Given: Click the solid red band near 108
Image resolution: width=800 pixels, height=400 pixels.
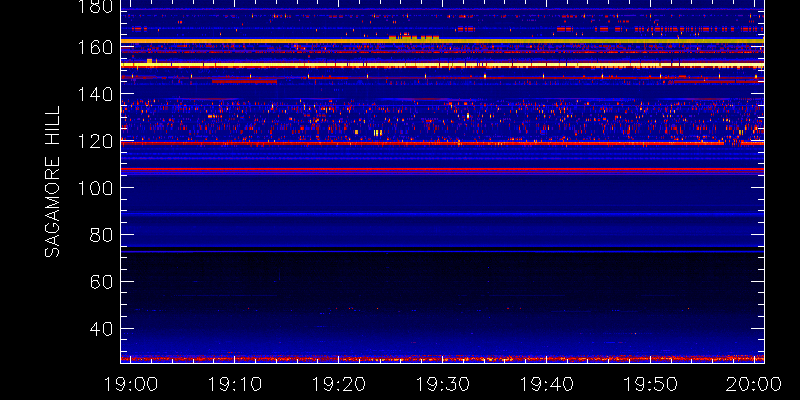Looking at the screenshot, I should [x=442, y=169].
